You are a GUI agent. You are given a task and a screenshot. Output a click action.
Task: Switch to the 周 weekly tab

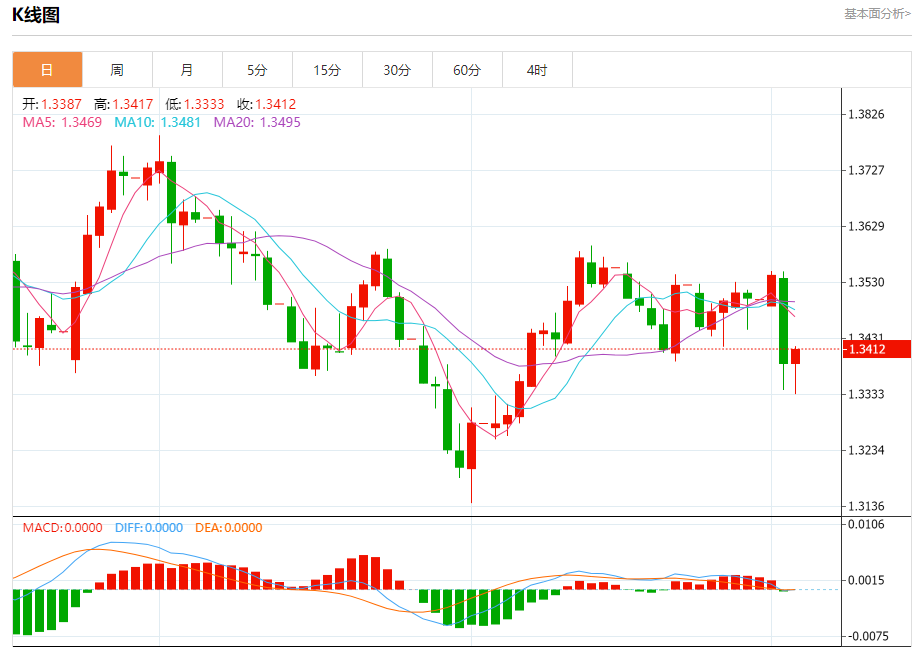point(117,70)
